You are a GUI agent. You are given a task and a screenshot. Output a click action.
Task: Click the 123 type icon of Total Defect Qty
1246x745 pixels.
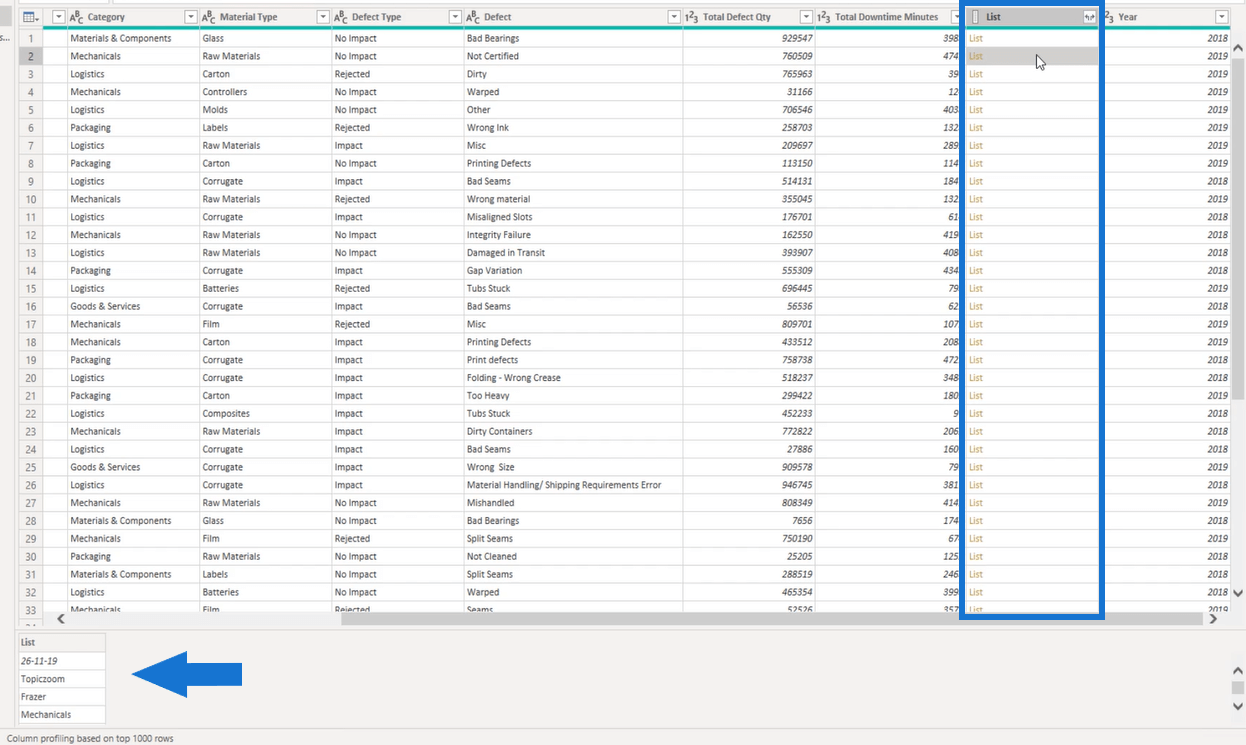[x=691, y=17]
